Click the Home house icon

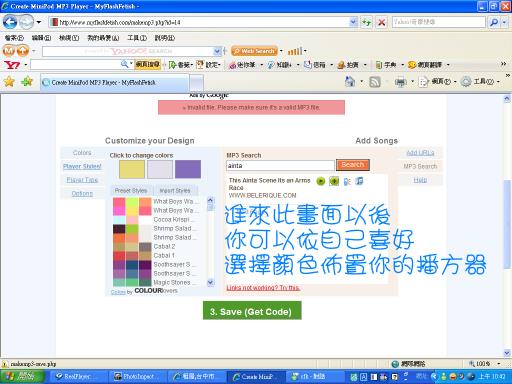click(x=350, y=81)
